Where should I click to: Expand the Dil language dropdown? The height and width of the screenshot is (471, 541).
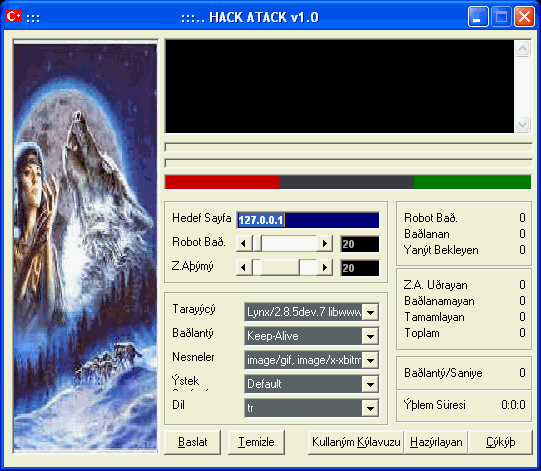pyautogui.click(x=370, y=408)
